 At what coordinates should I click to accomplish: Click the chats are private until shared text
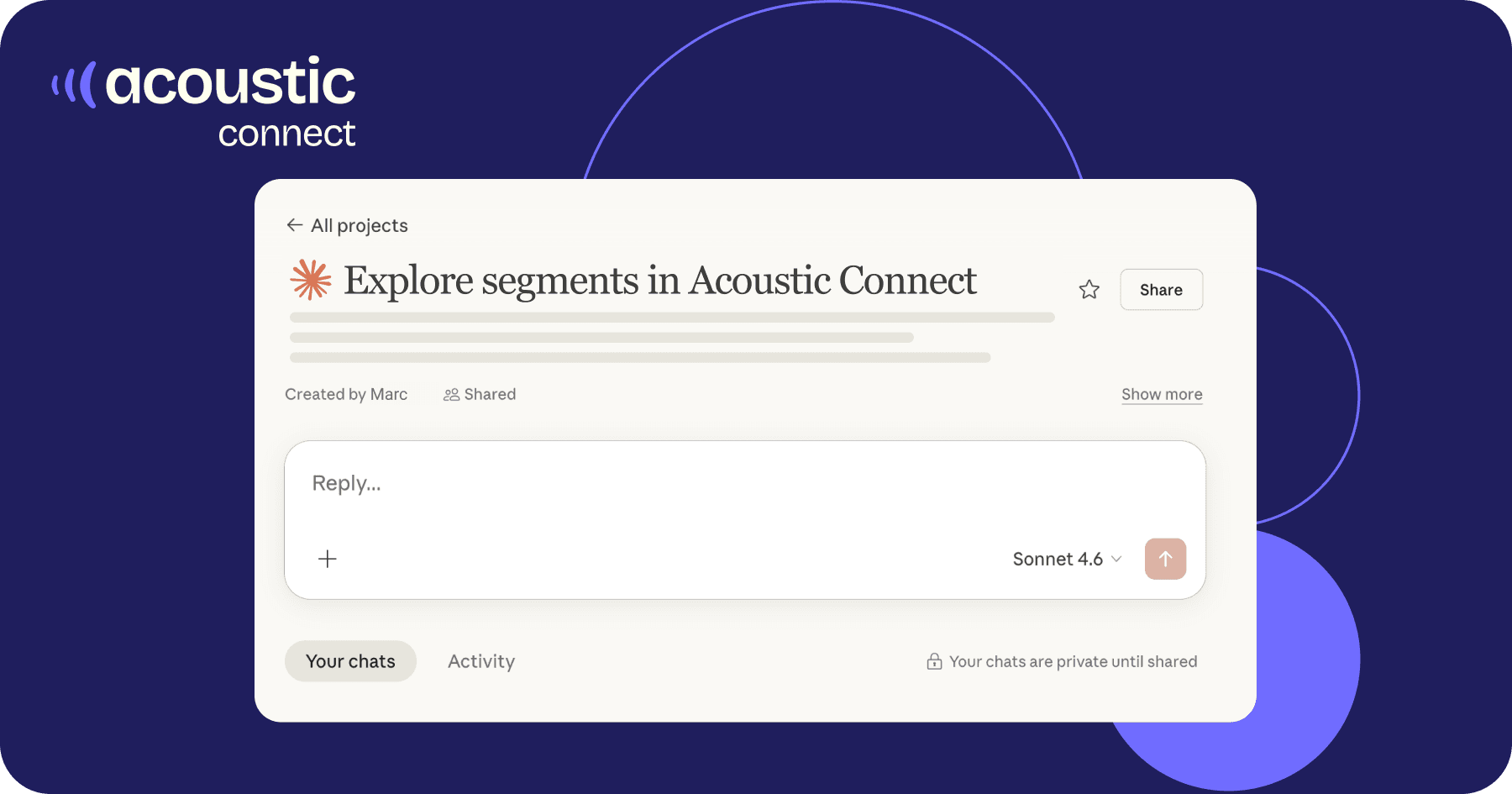(x=1073, y=662)
